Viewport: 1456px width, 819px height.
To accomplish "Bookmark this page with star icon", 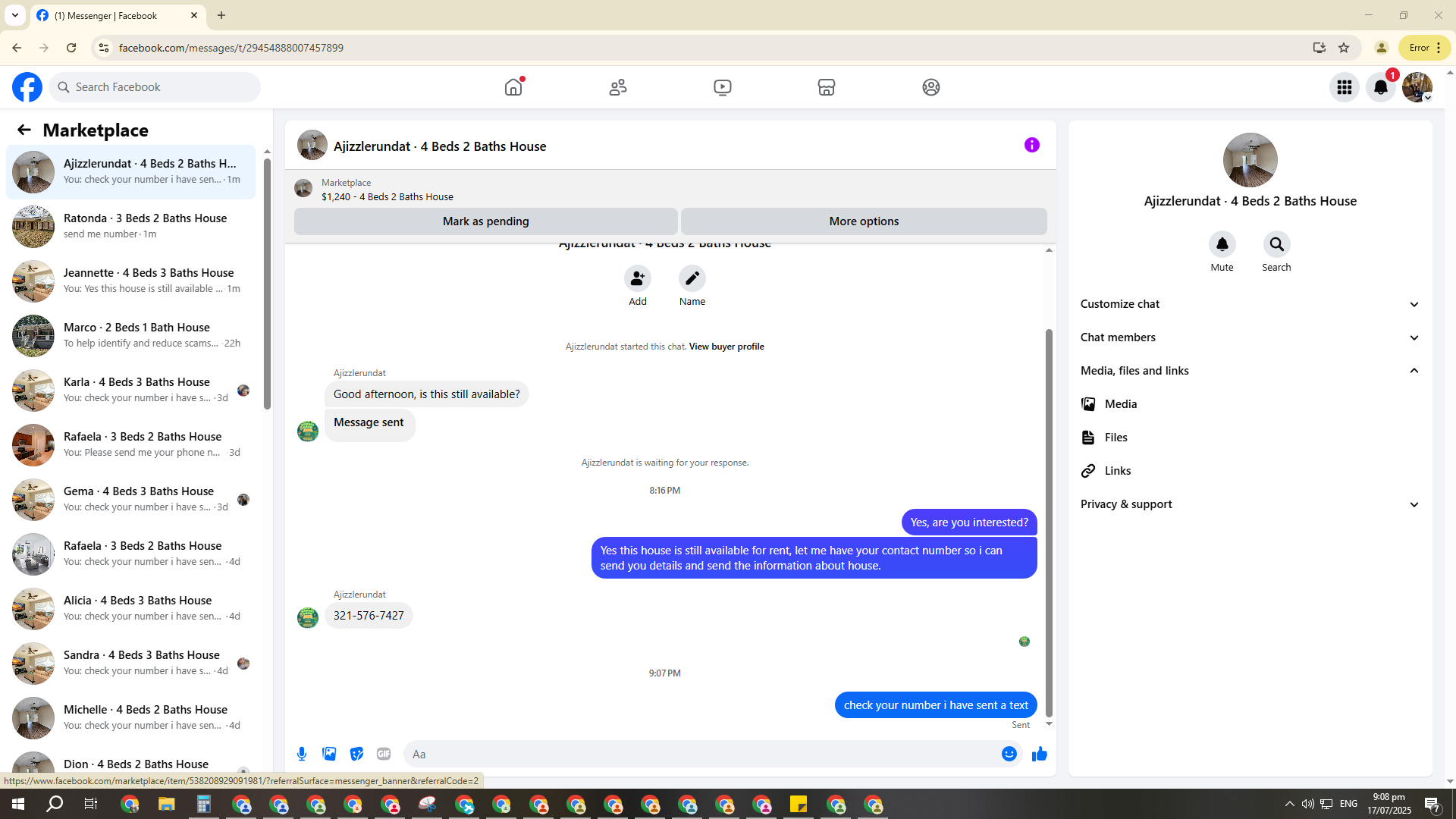I will [1344, 48].
